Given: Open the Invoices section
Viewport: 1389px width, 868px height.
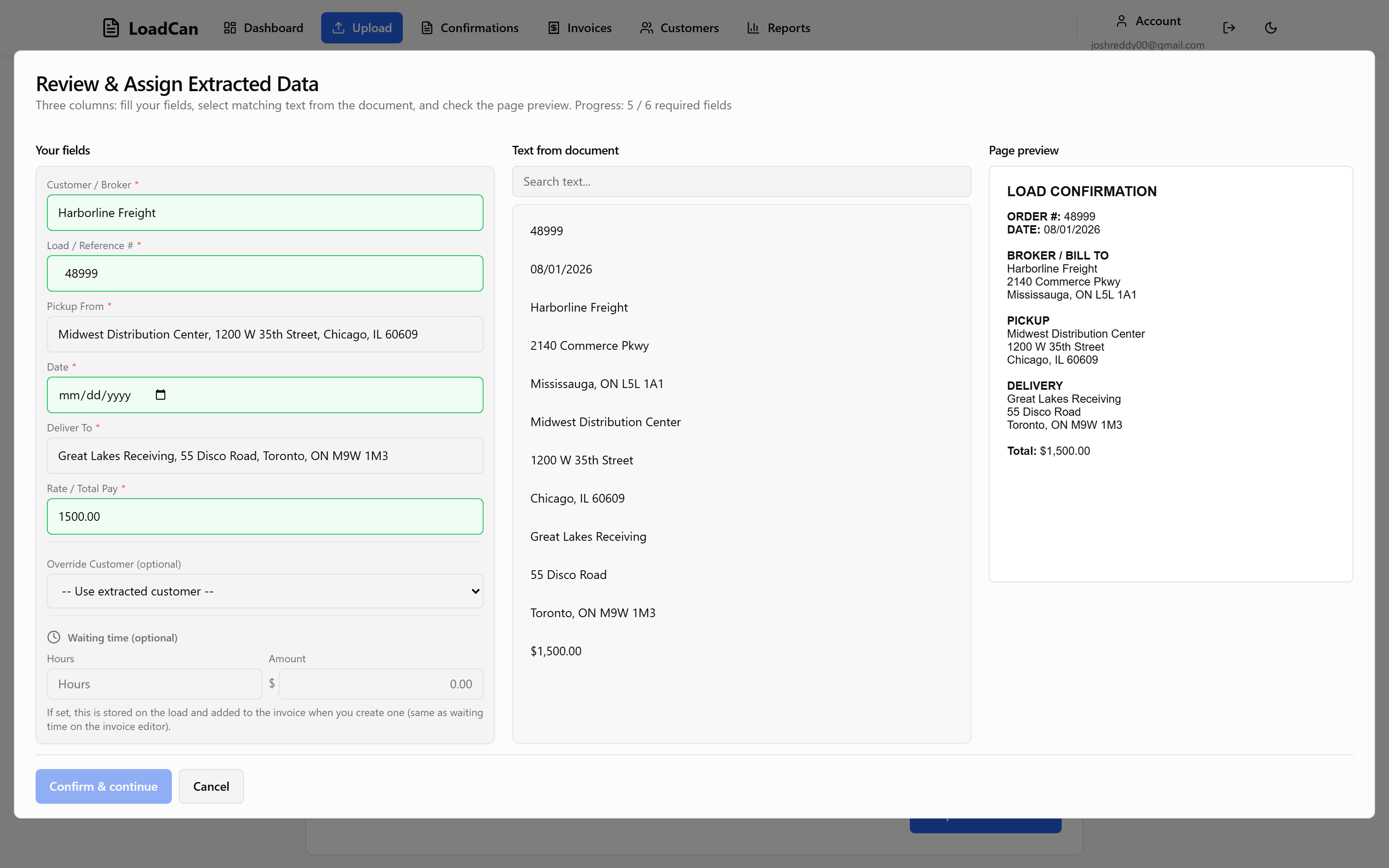Looking at the screenshot, I should point(580,27).
